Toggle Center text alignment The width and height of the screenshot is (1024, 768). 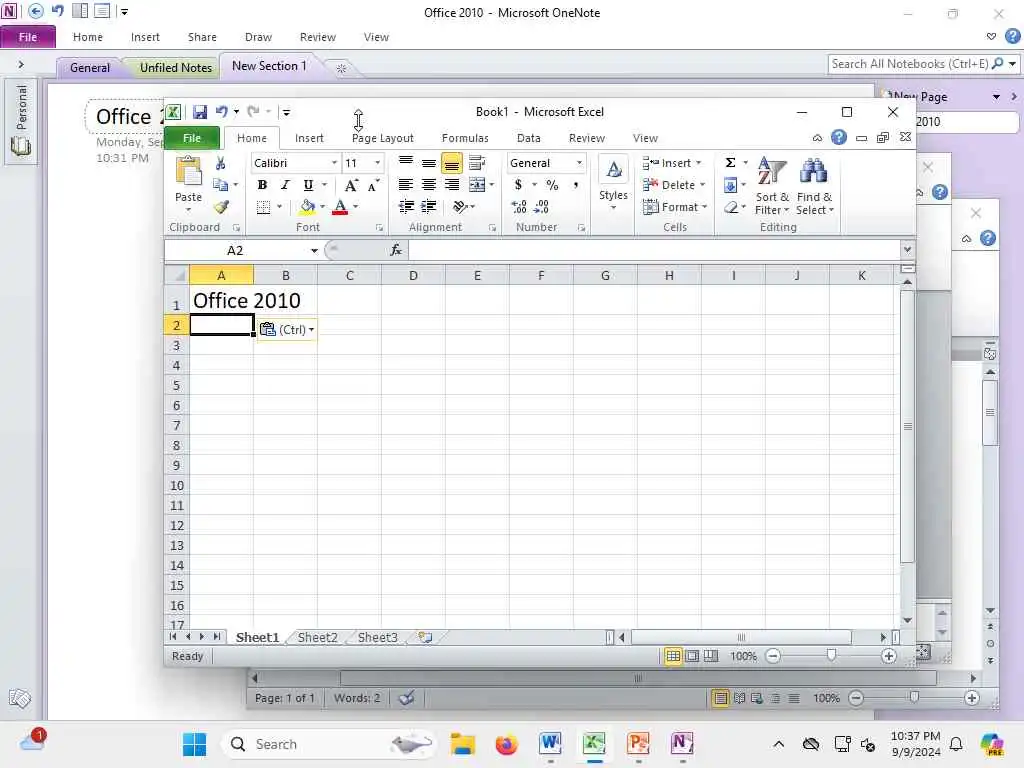click(428, 185)
